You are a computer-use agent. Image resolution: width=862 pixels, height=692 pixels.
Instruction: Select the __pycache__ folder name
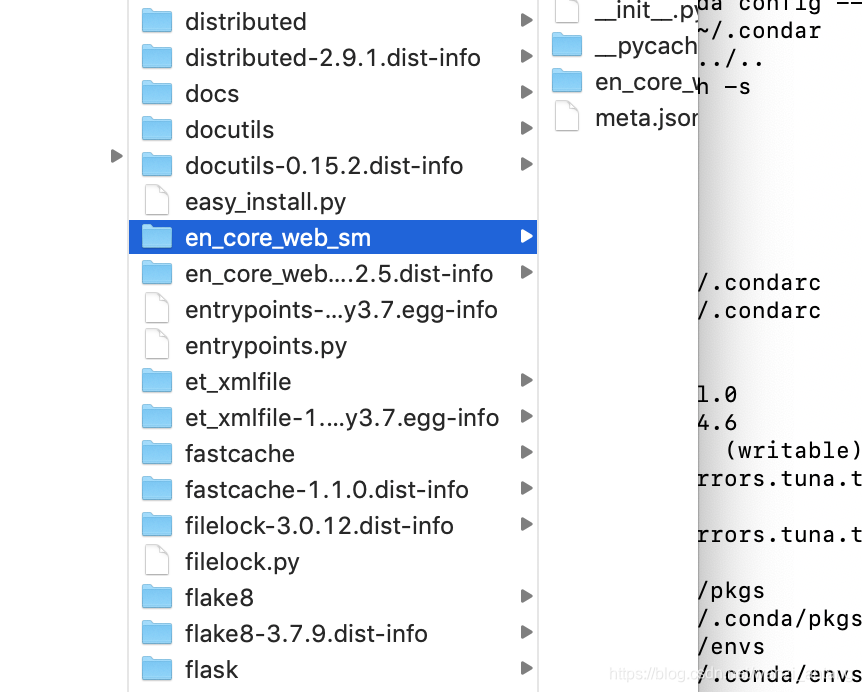coord(646,47)
